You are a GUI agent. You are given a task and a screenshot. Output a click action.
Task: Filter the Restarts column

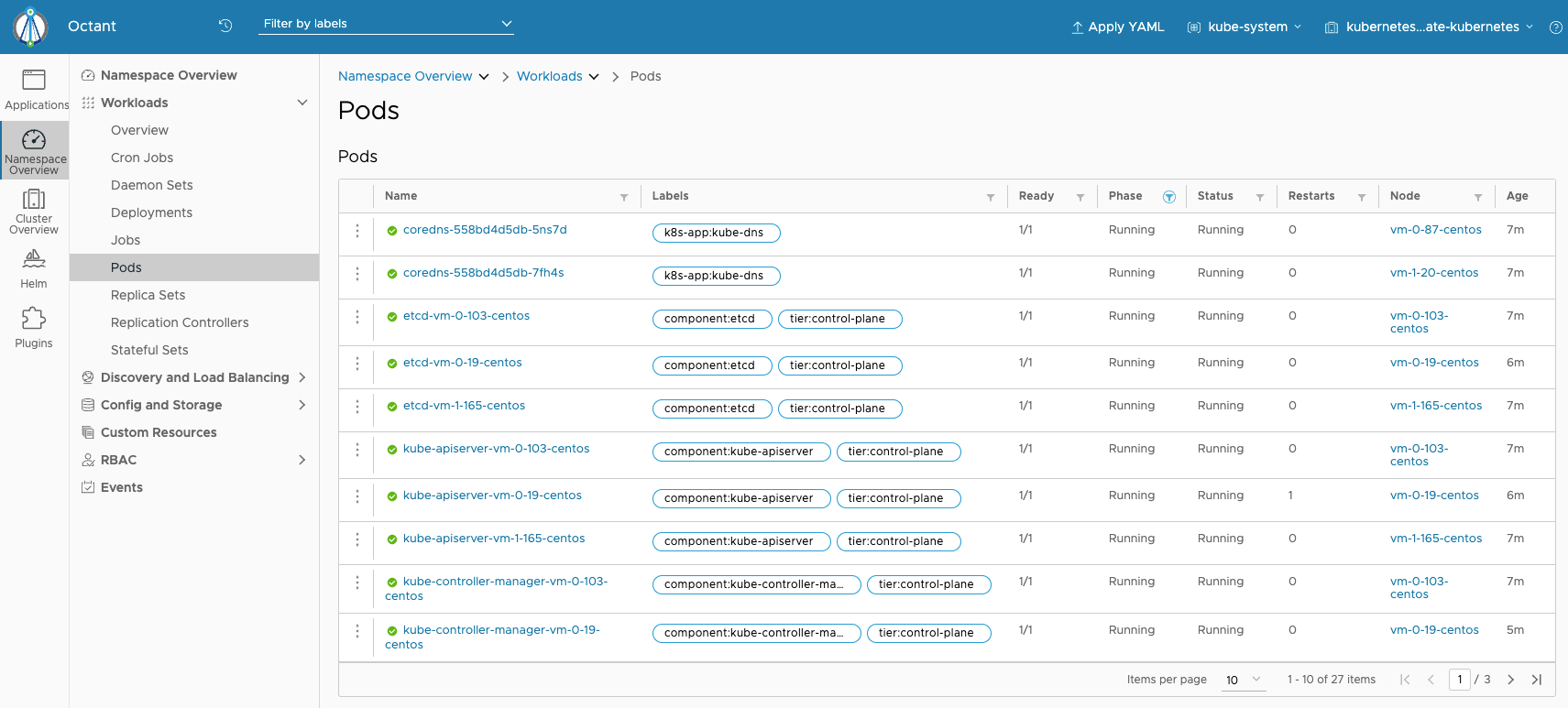coord(1362,197)
